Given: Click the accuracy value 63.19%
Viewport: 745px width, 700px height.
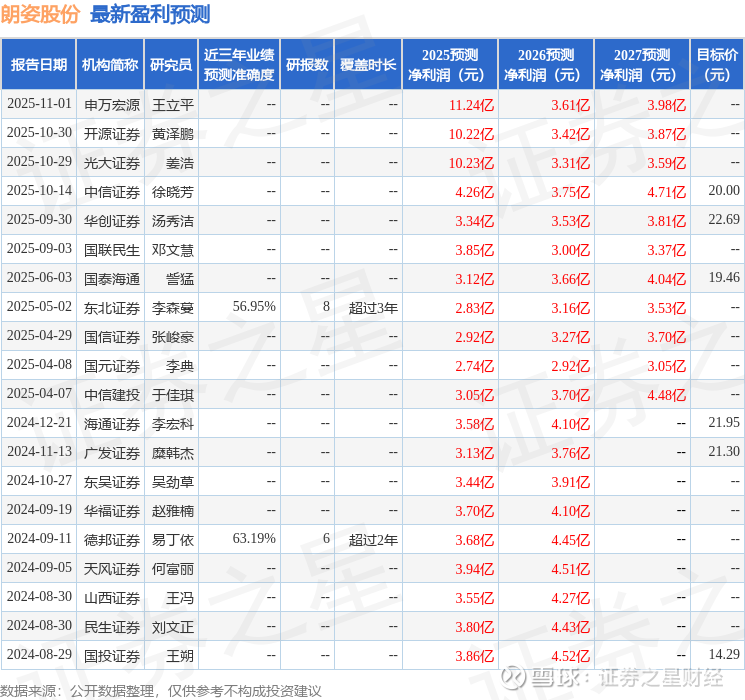Looking at the screenshot, I should click(254, 538).
